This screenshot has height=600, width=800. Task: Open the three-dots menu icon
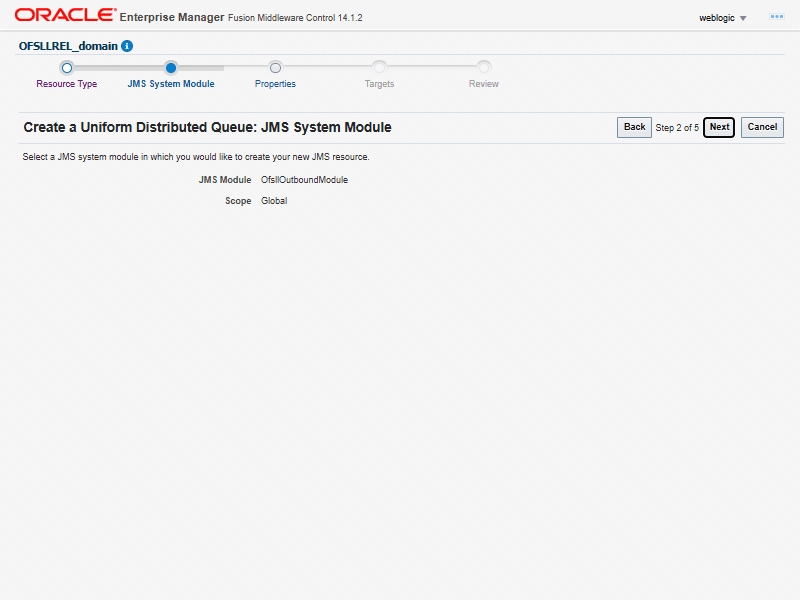(777, 17)
